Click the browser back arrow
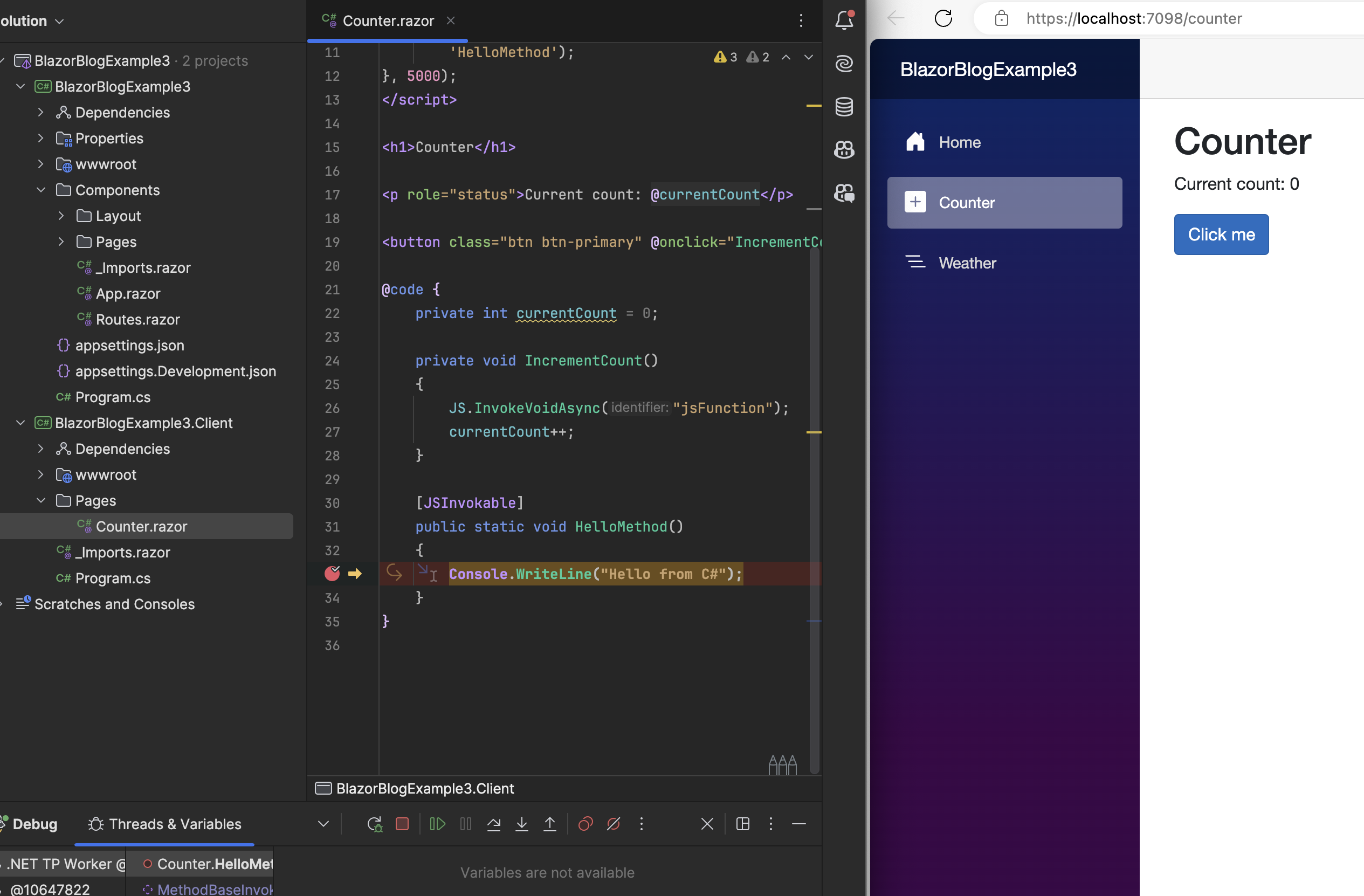 coord(896,18)
